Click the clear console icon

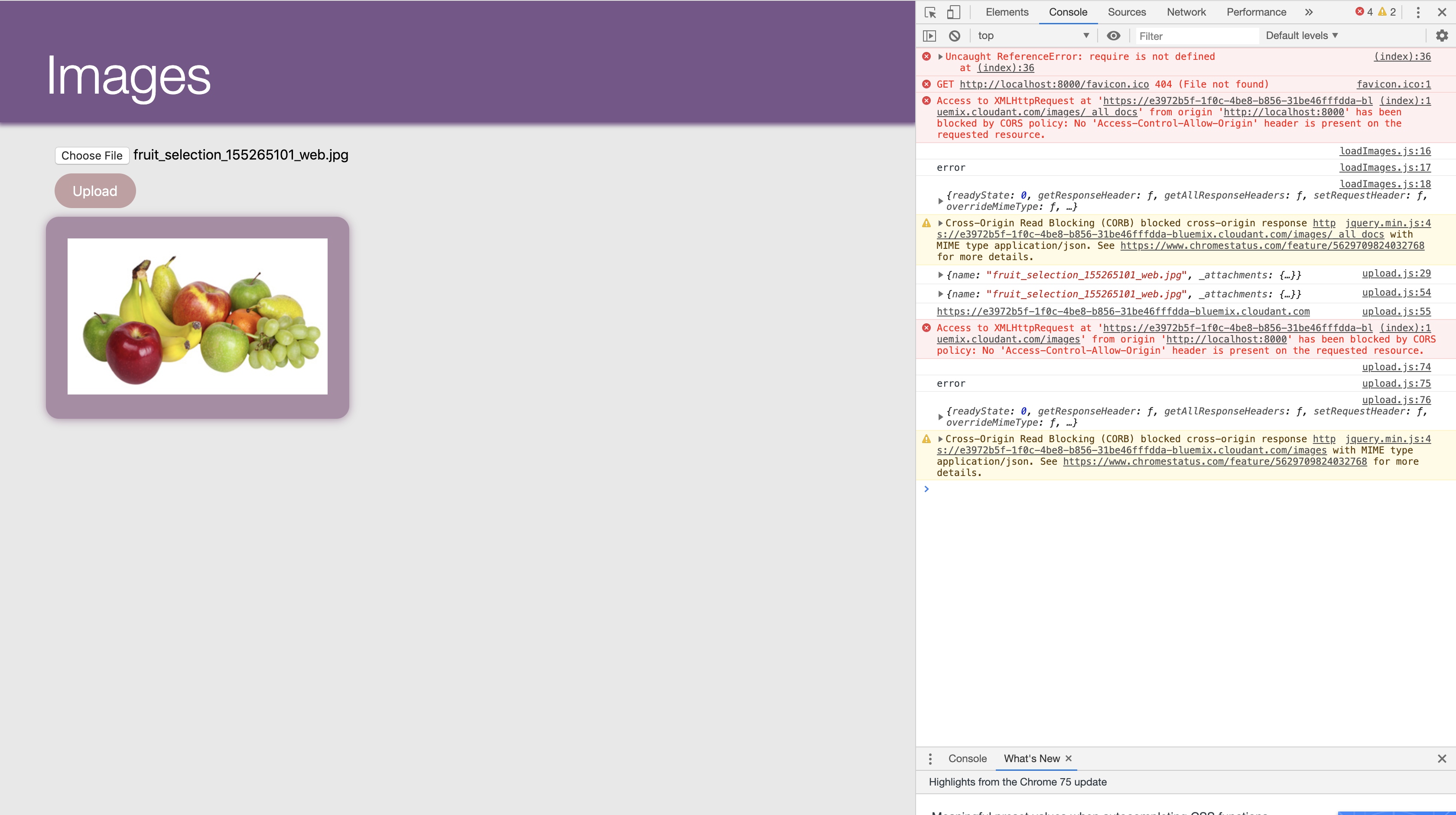coord(955,36)
